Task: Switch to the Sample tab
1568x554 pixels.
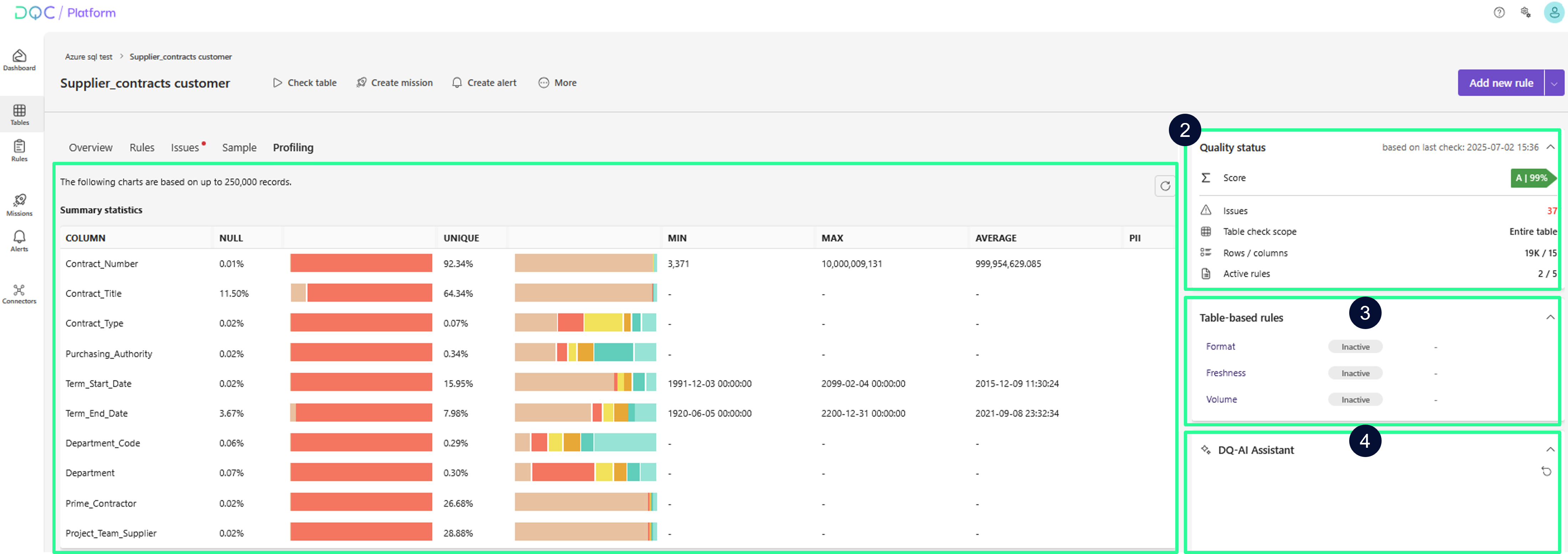Action: 239,147
